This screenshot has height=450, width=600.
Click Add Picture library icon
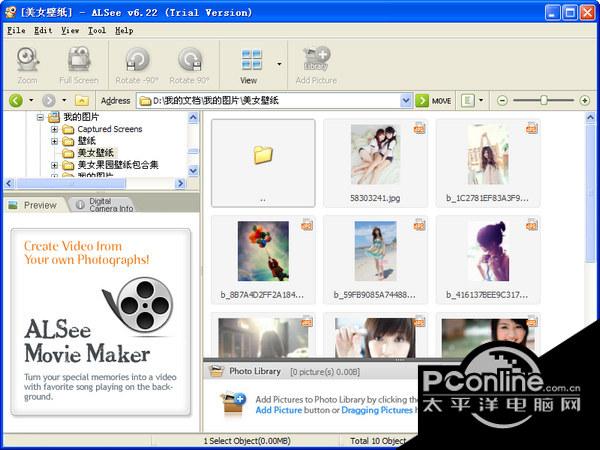316,59
